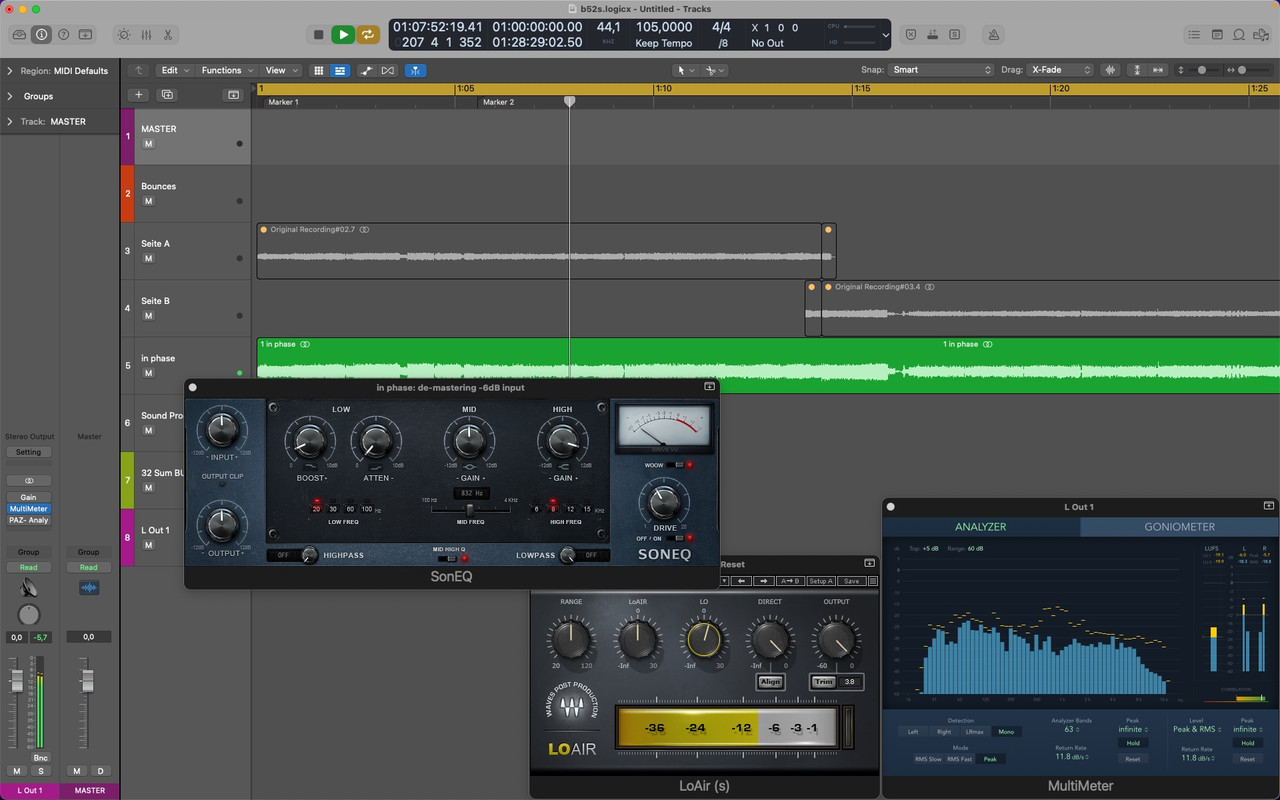Open the media Browsers icon

(x=1261, y=34)
